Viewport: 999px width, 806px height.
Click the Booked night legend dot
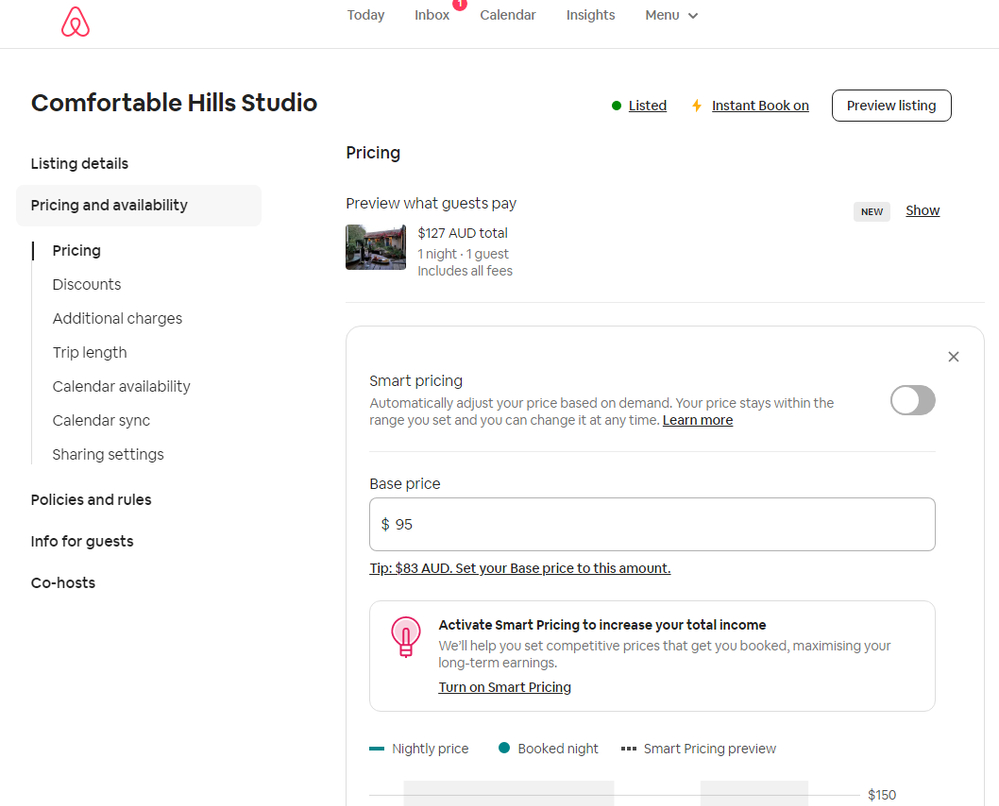click(505, 747)
